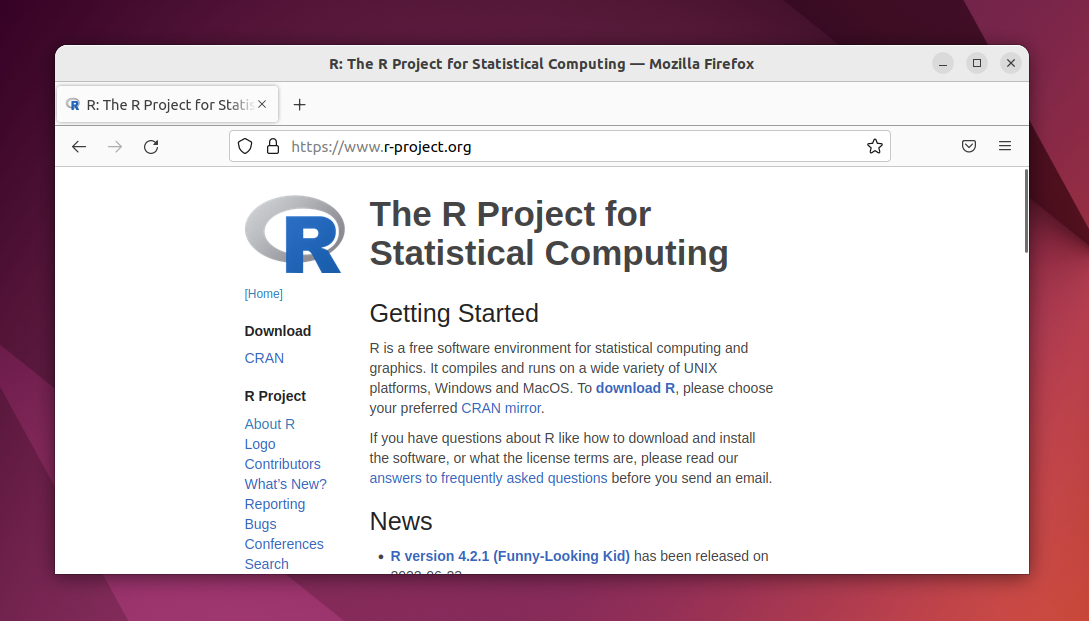
Task: Go back with the back arrow
Action: pos(79,147)
